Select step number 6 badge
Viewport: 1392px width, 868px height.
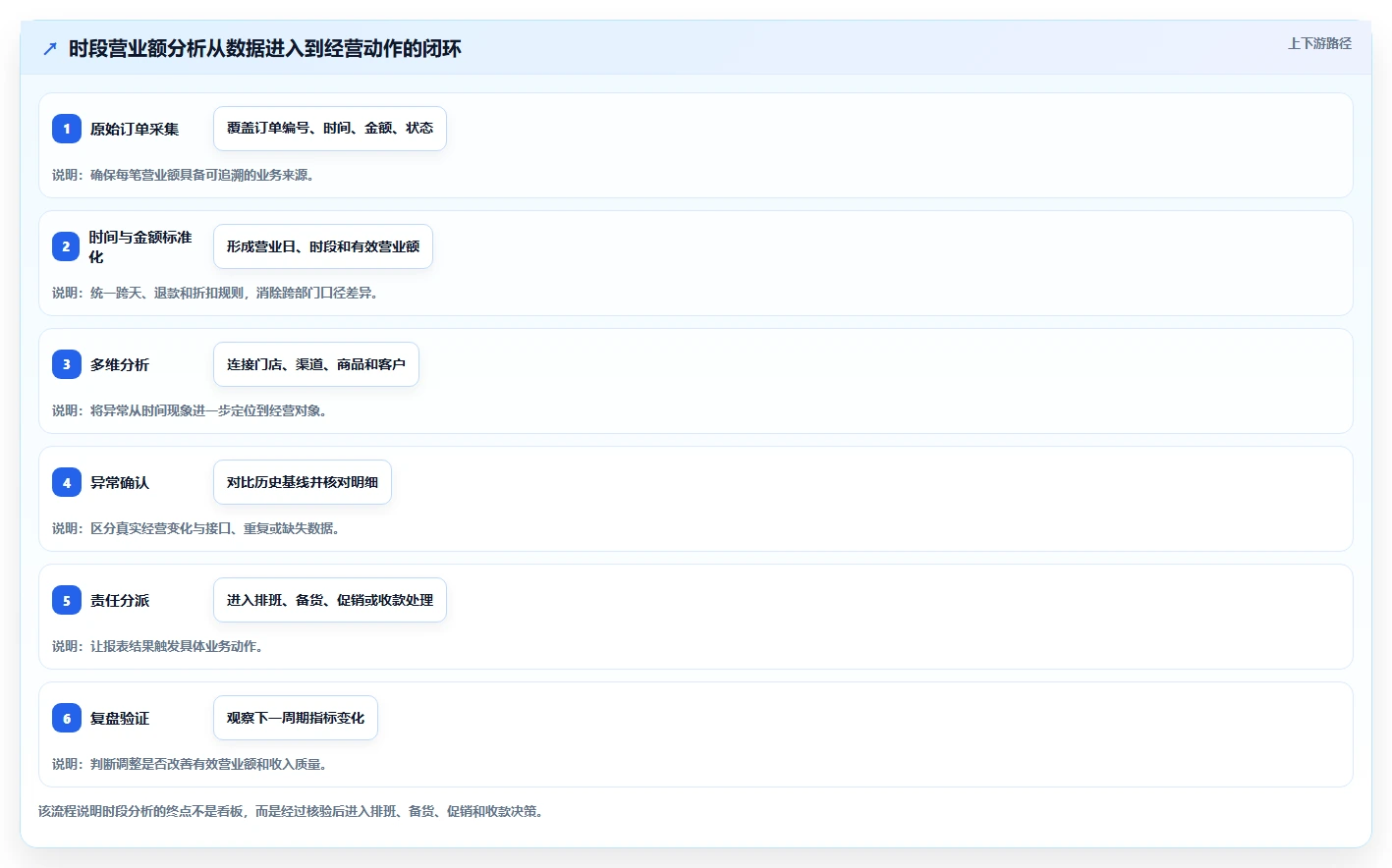[x=67, y=718]
